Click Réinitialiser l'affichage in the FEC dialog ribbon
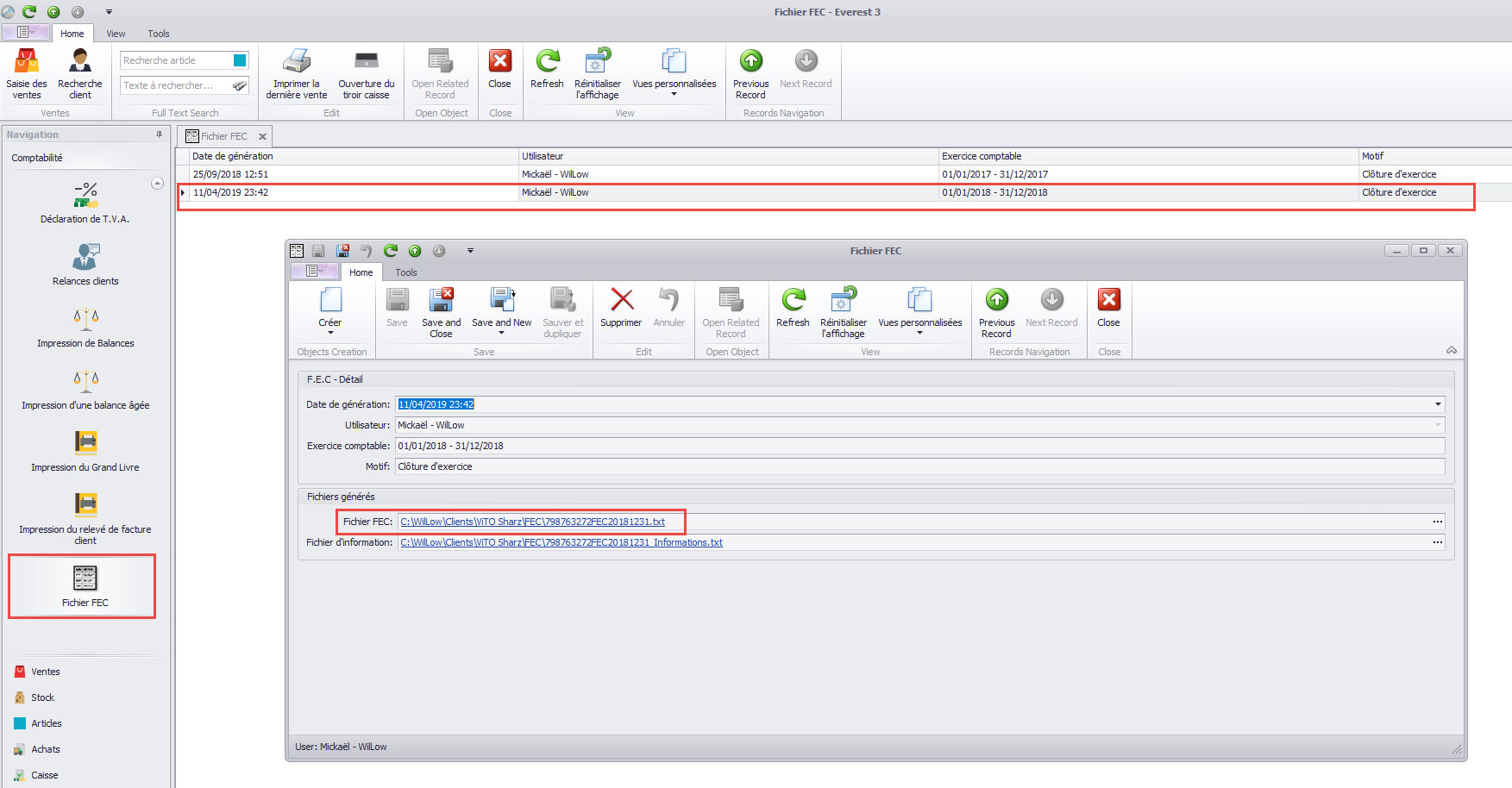Viewport: 1512px width, 788px height. [x=844, y=313]
